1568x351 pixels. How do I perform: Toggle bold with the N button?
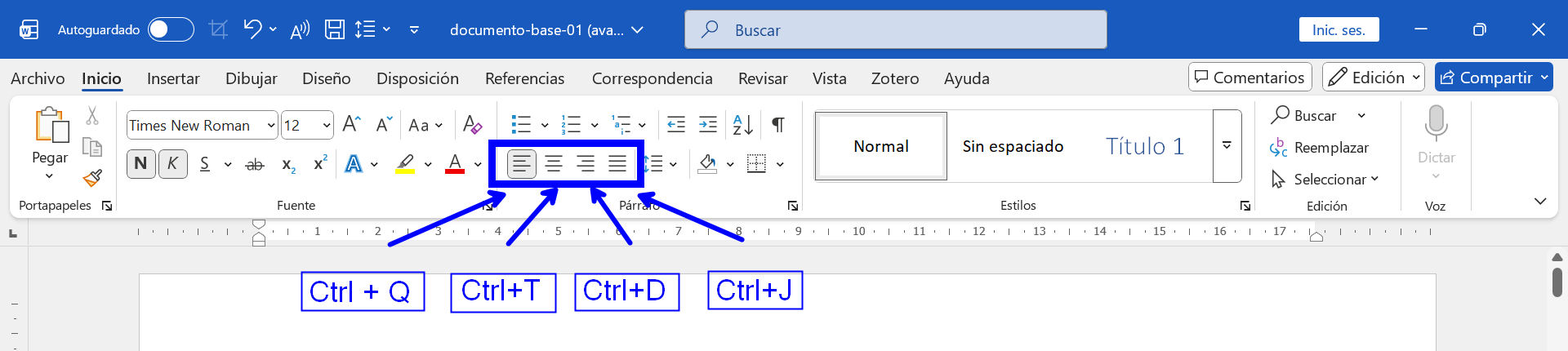pyautogui.click(x=140, y=163)
